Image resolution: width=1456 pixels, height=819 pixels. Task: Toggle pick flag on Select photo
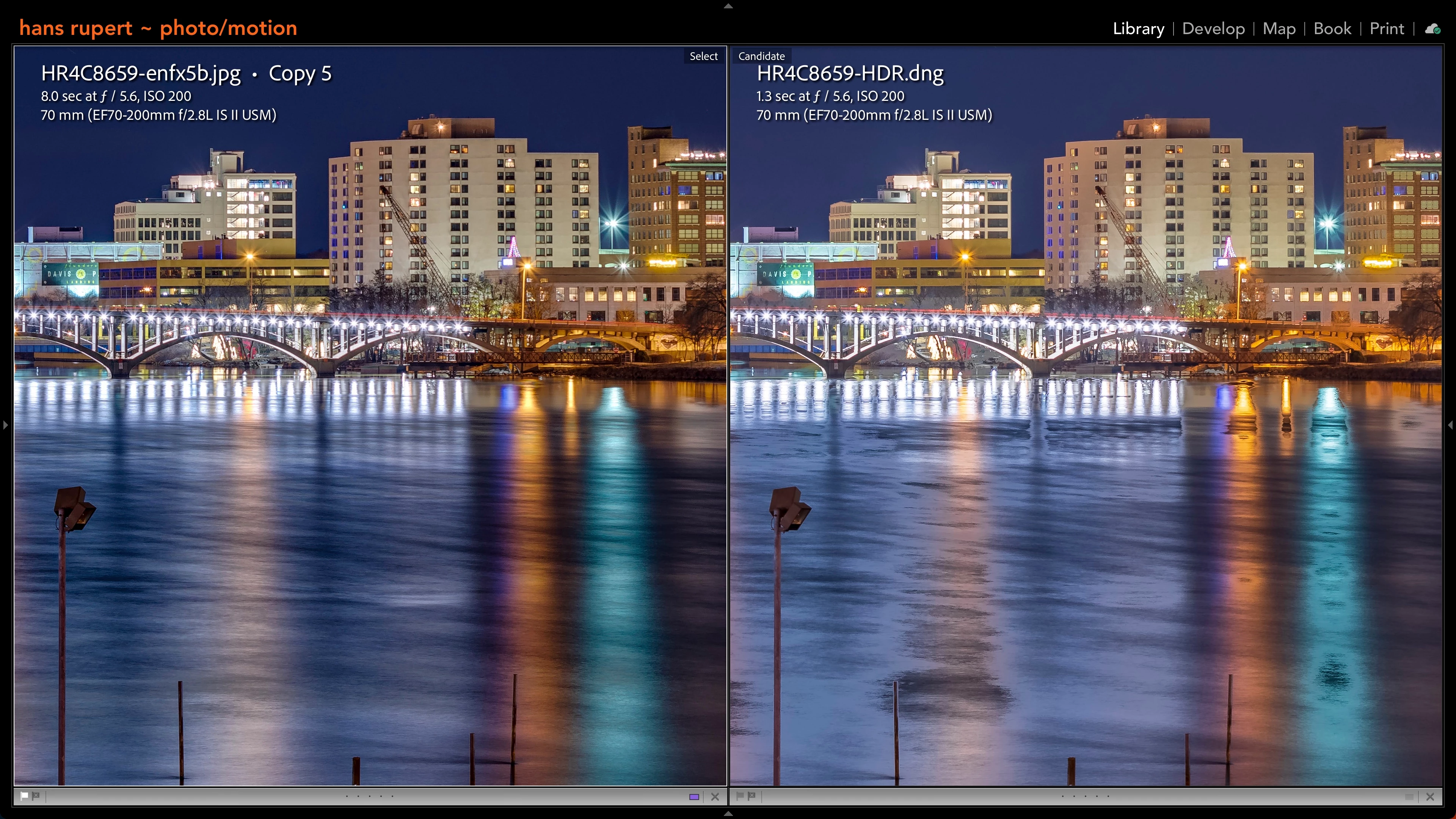click(x=24, y=796)
